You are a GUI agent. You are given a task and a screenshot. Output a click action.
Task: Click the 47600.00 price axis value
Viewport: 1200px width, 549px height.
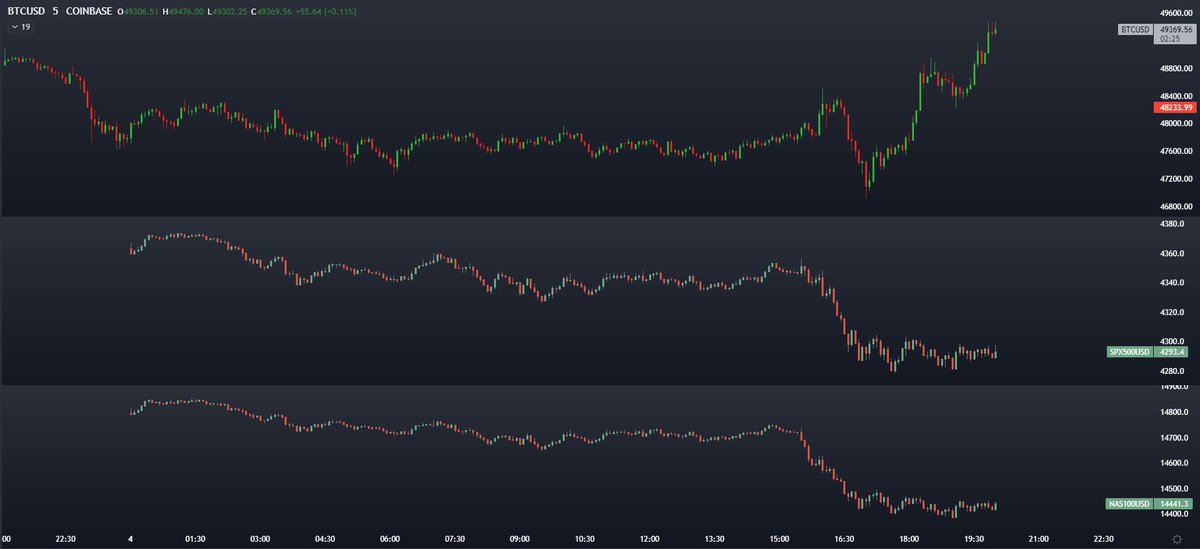1175,151
